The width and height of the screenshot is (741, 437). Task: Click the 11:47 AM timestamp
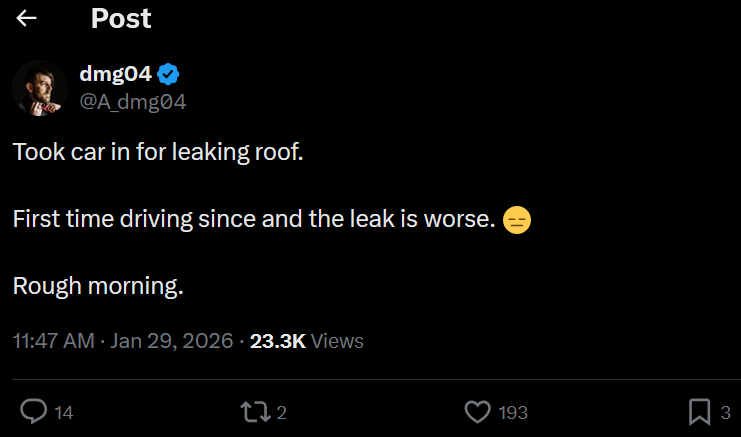click(53, 341)
